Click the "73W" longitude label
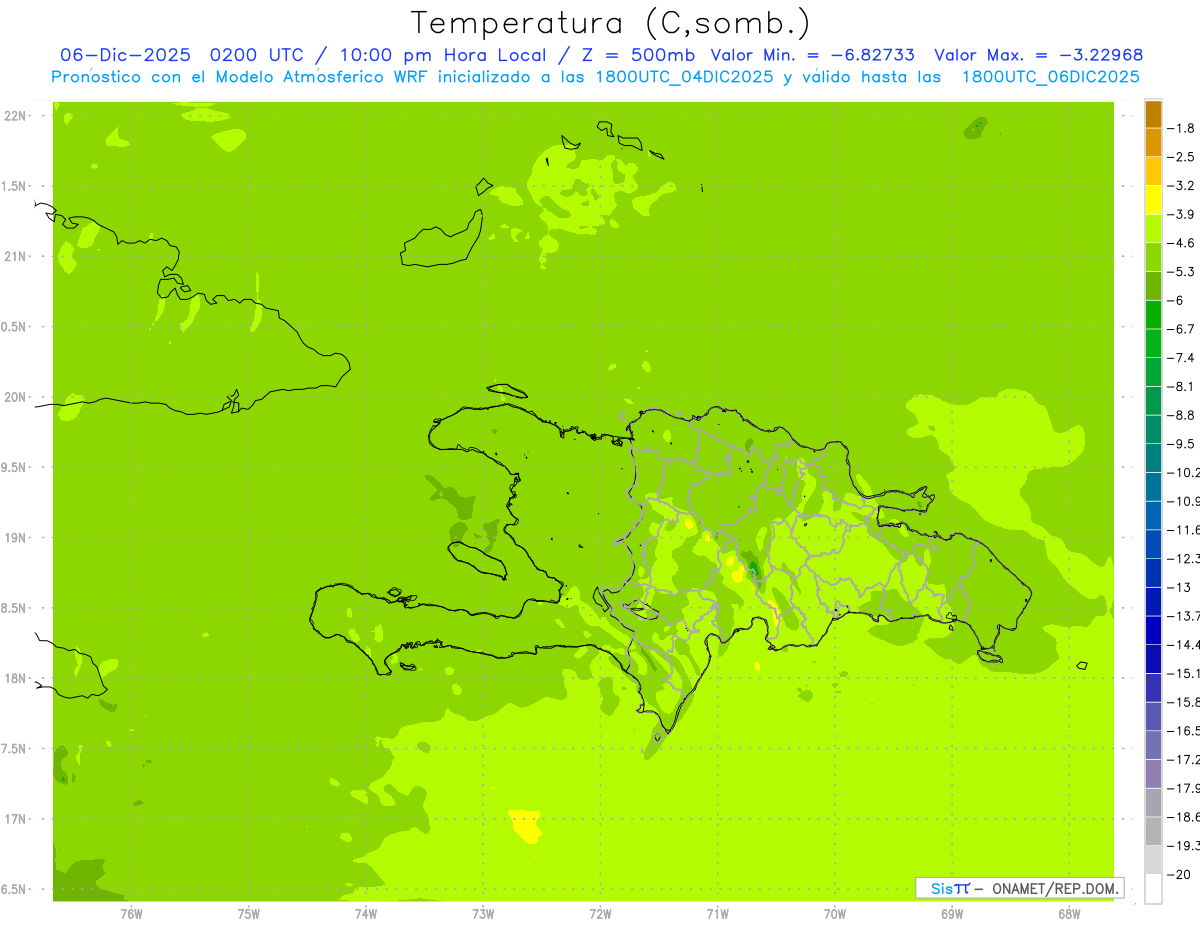 click(x=483, y=914)
